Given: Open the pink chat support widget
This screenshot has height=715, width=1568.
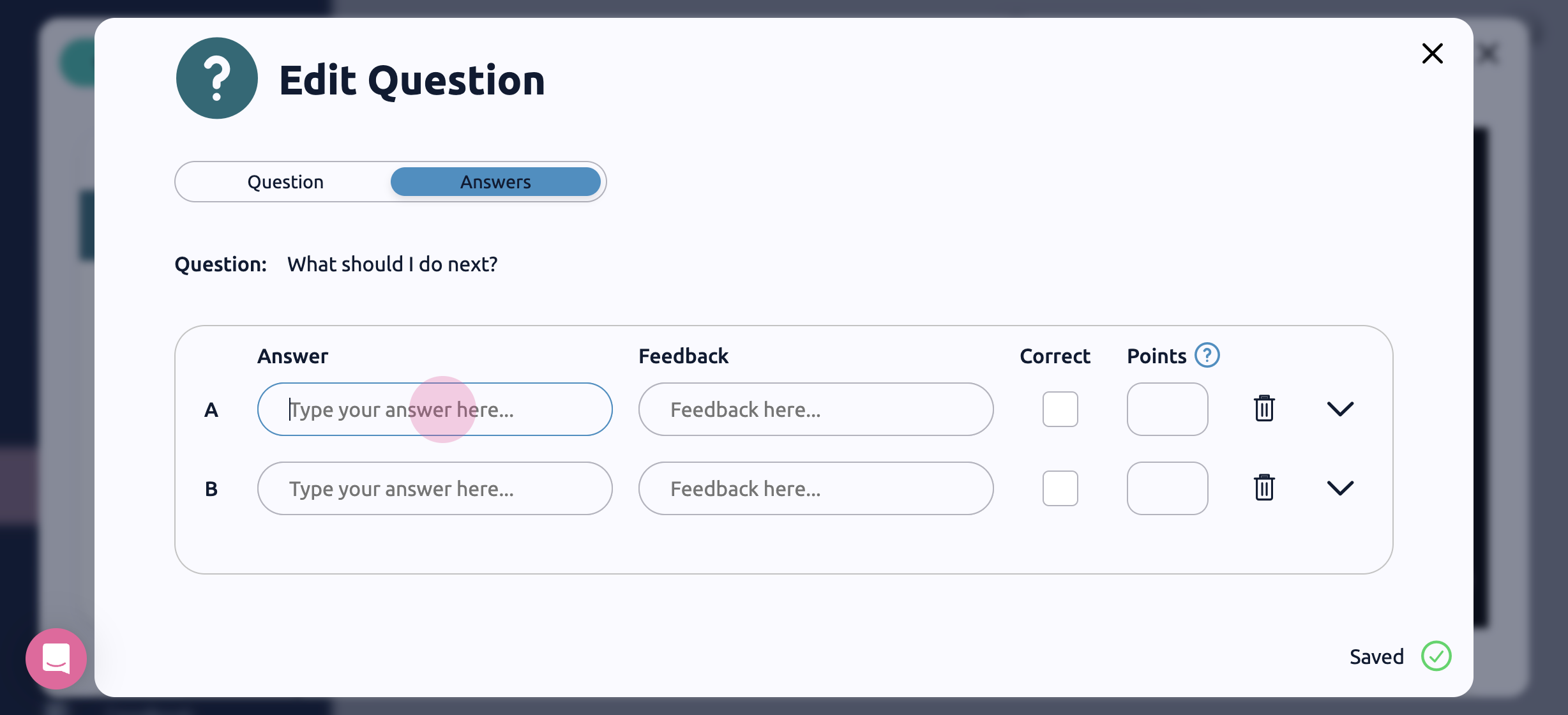Looking at the screenshot, I should tap(56, 658).
